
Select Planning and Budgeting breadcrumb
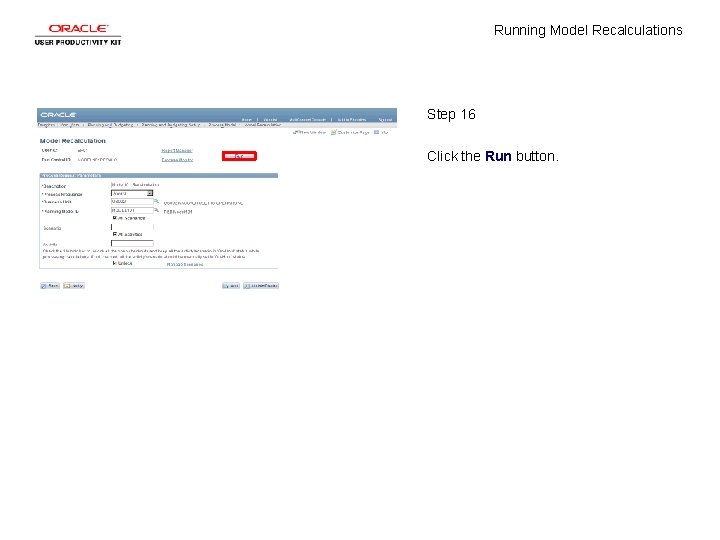coord(110,125)
